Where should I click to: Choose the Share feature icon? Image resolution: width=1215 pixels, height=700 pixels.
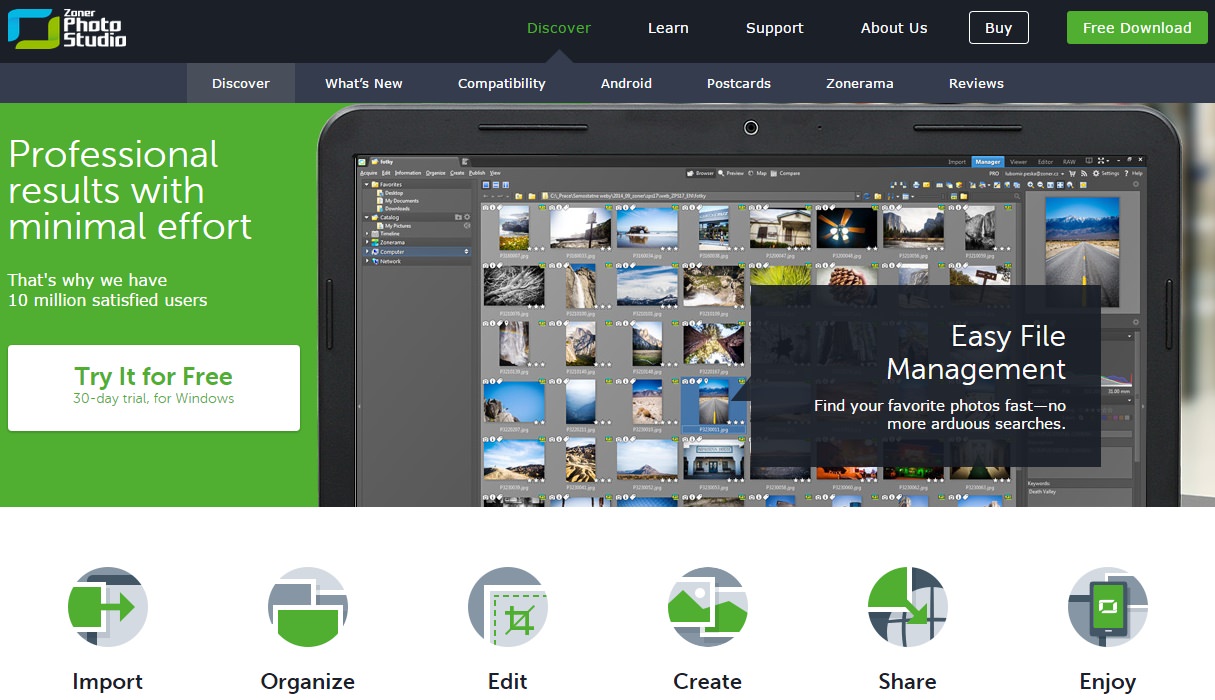pos(908,607)
